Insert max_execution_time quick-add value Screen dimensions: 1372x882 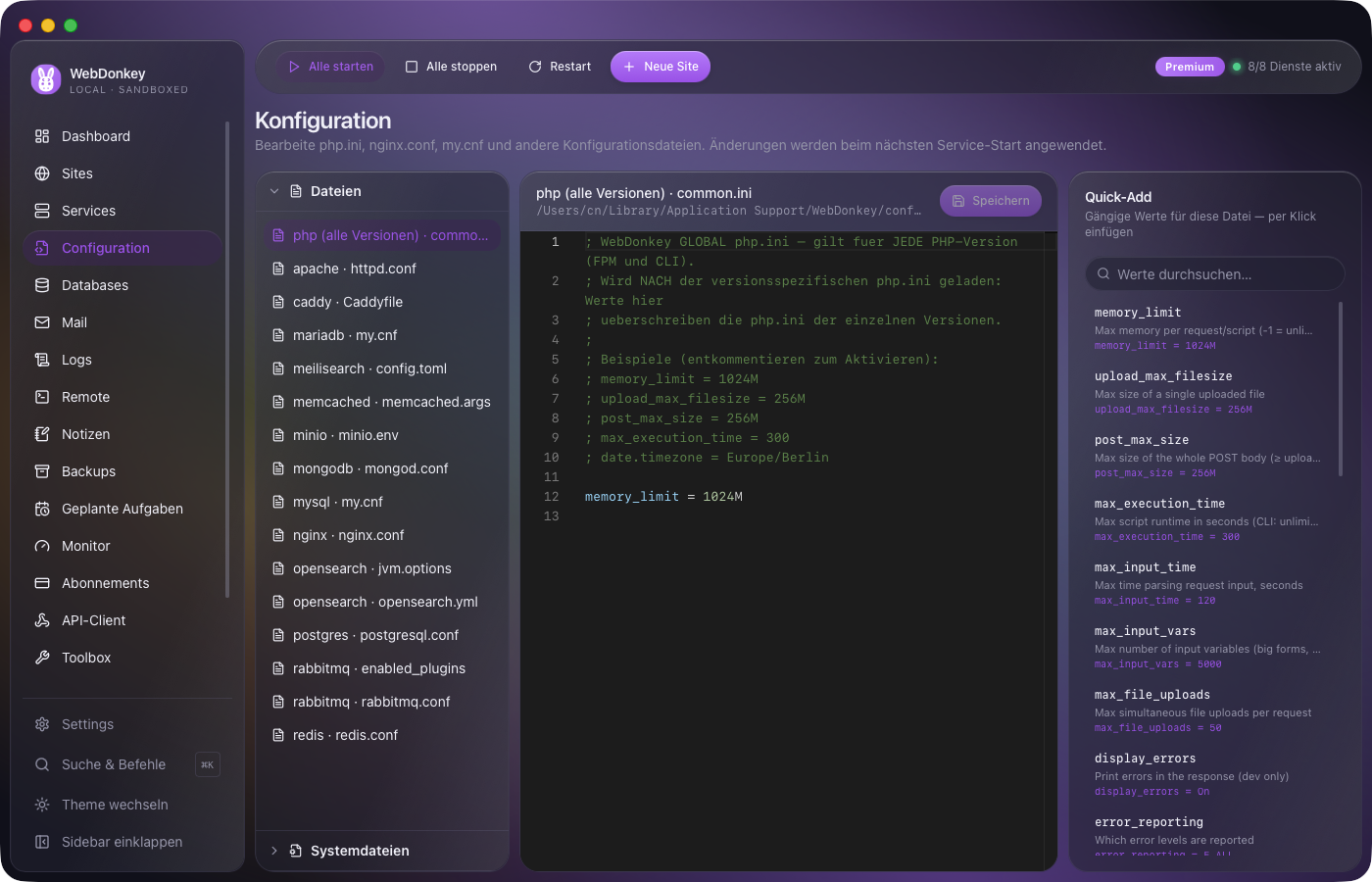point(1209,519)
